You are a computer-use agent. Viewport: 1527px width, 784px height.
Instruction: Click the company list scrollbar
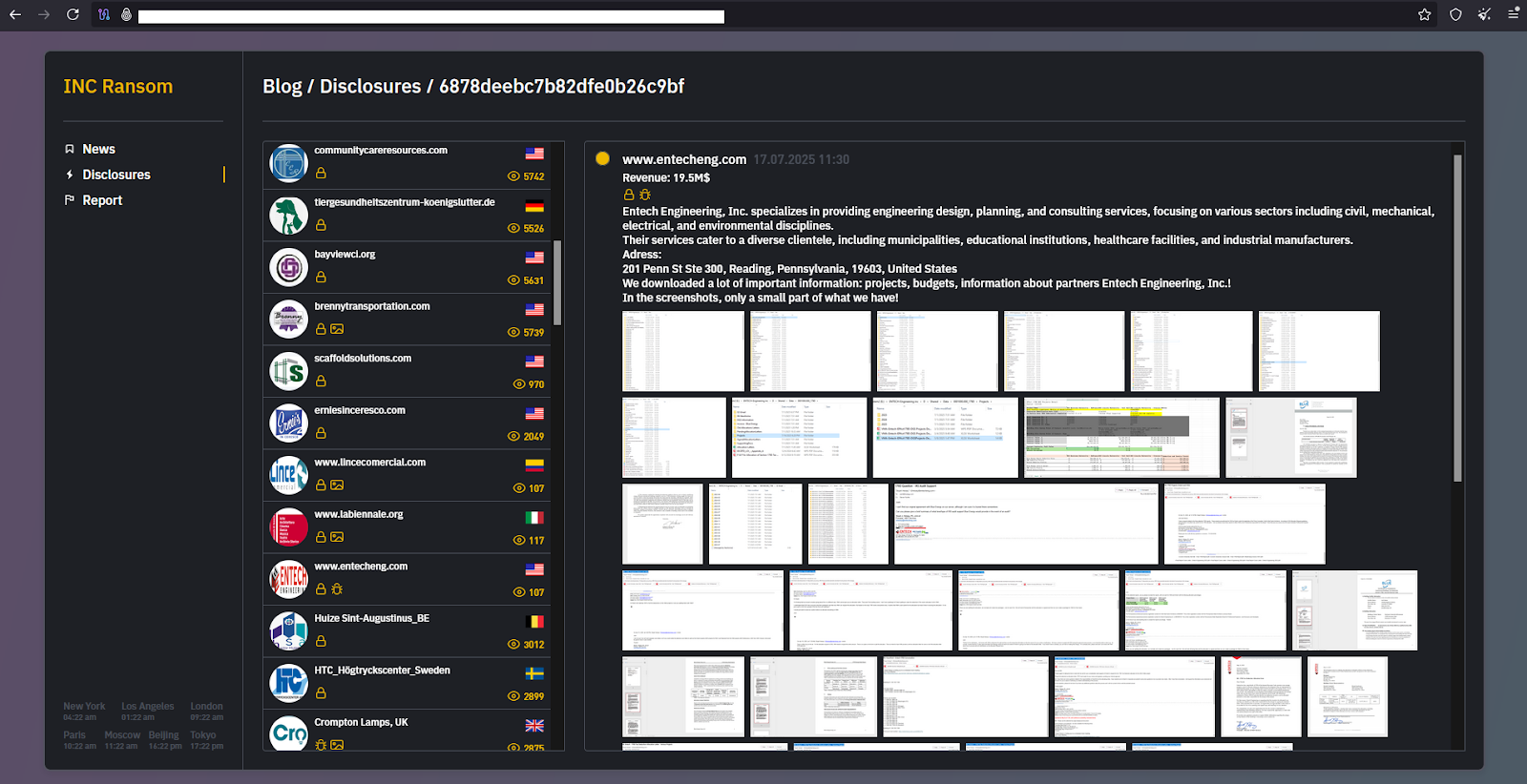coord(557,282)
